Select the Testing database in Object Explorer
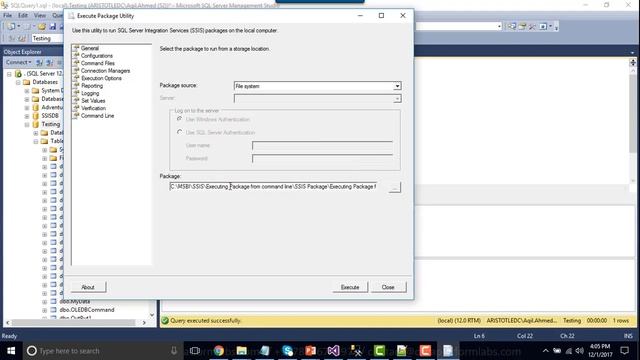The width and height of the screenshot is (640, 360). 51,124
